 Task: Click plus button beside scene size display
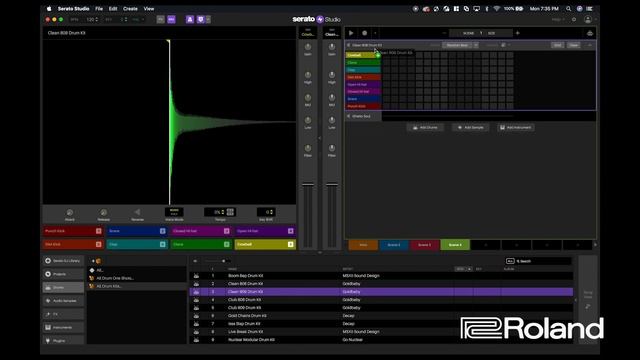click(x=518, y=33)
